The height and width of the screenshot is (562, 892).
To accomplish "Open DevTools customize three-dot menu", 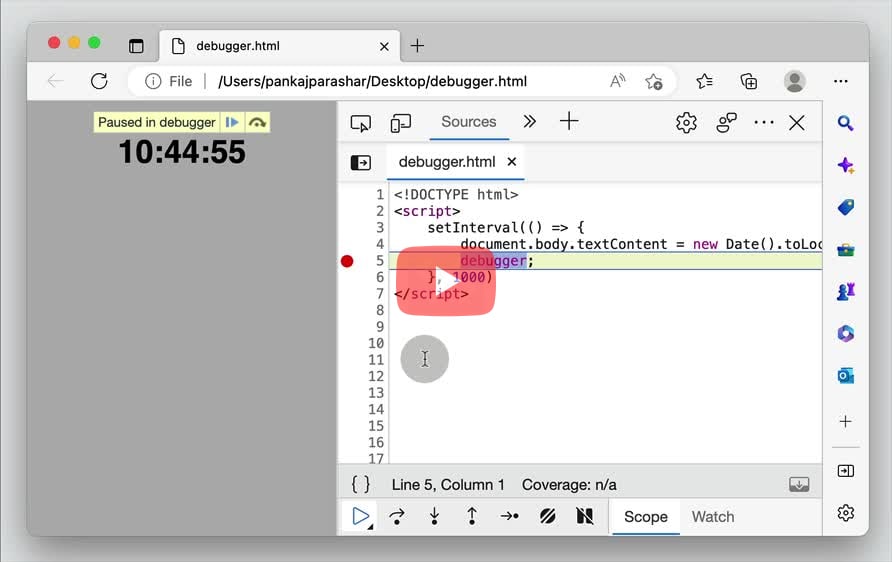I will 763,122.
